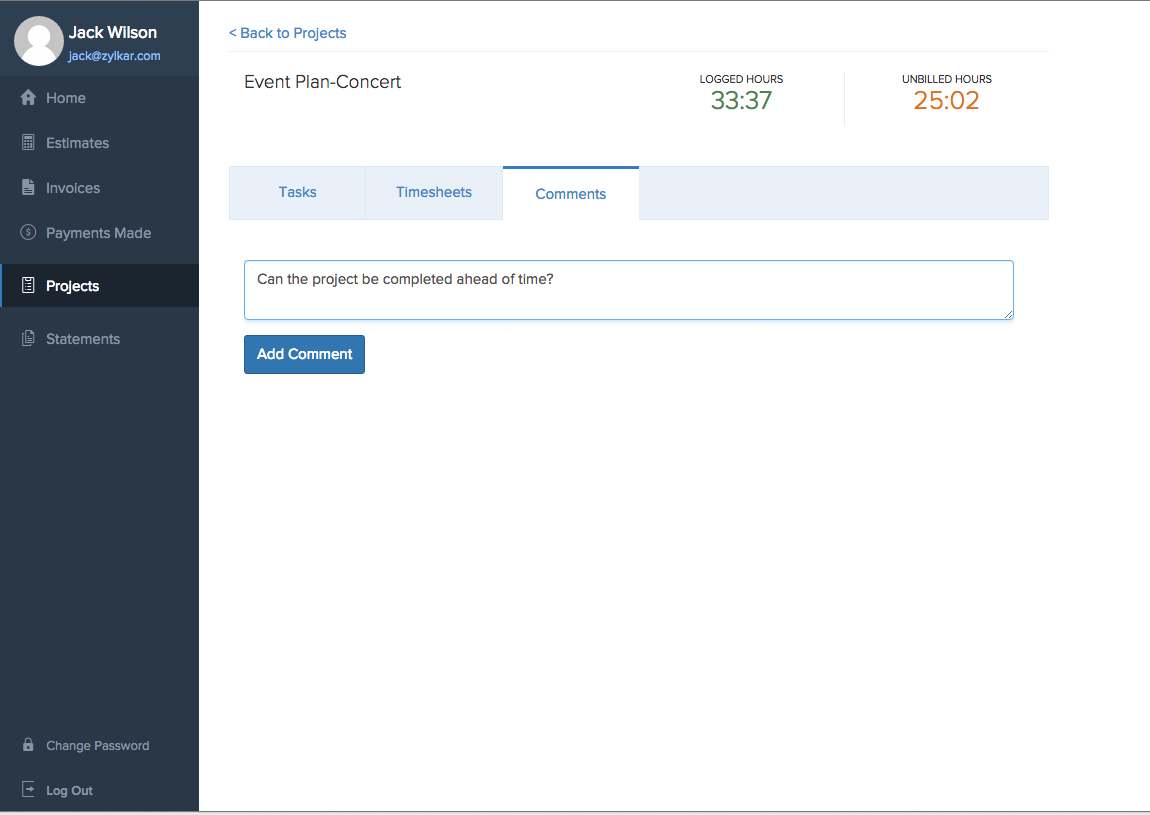Select the Comments tab
Viewport: 1150px width, 815px height.
[570, 194]
